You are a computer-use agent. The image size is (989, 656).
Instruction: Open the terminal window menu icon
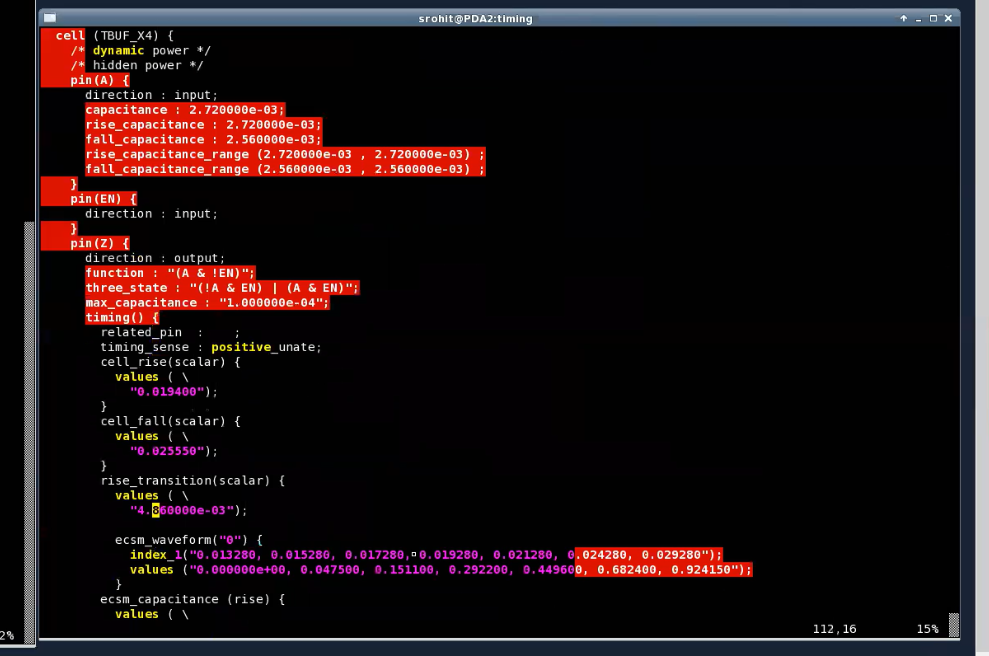click(x=50, y=18)
